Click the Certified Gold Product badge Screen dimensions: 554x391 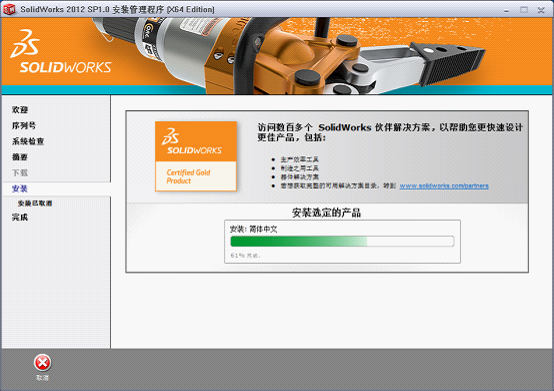pyautogui.click(x=196, y=156)
